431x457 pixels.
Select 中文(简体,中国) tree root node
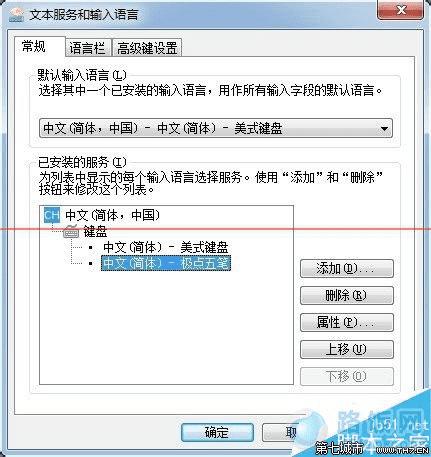click(x=112, y=215)
